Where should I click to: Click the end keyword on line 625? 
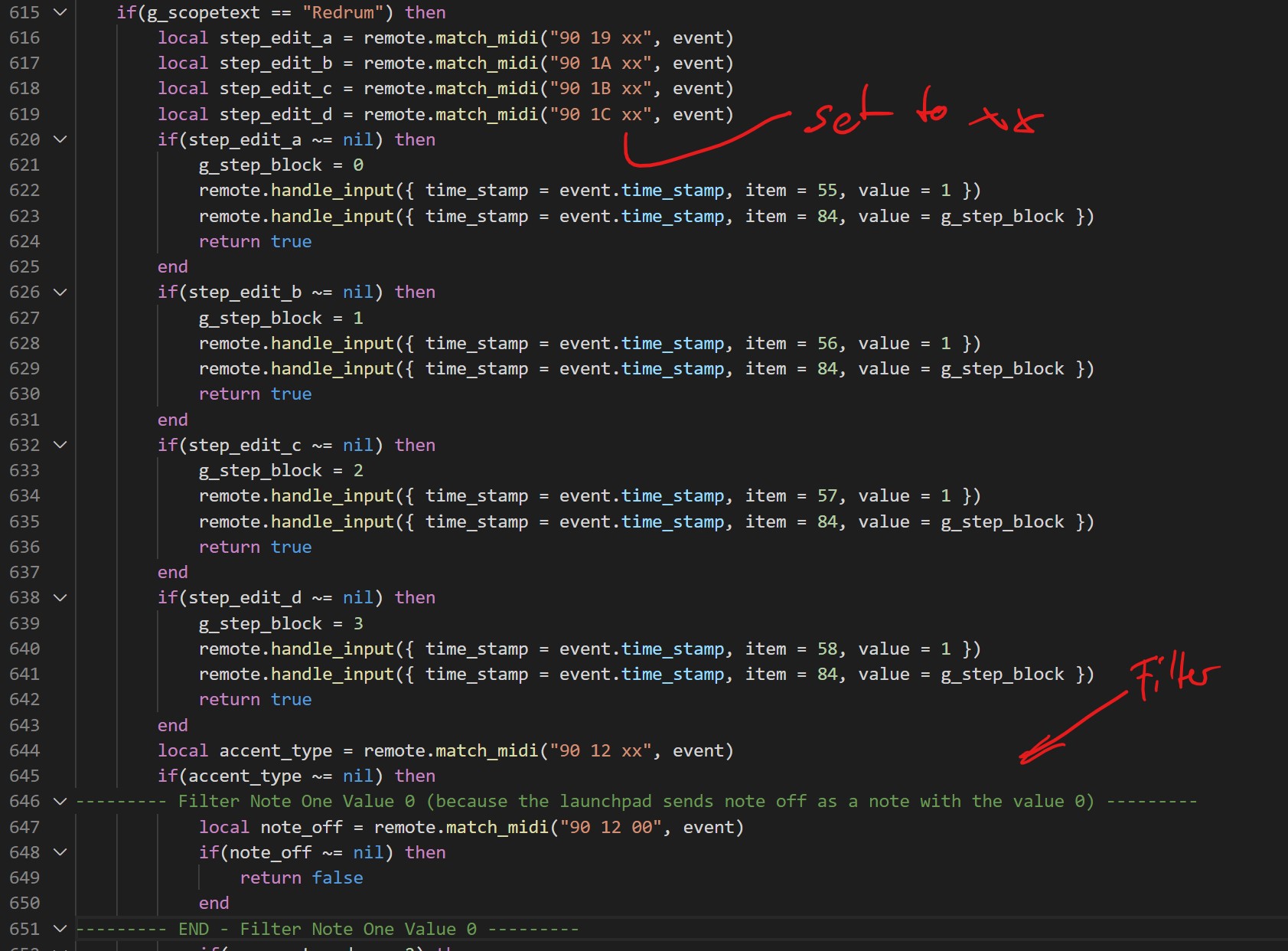172,266
